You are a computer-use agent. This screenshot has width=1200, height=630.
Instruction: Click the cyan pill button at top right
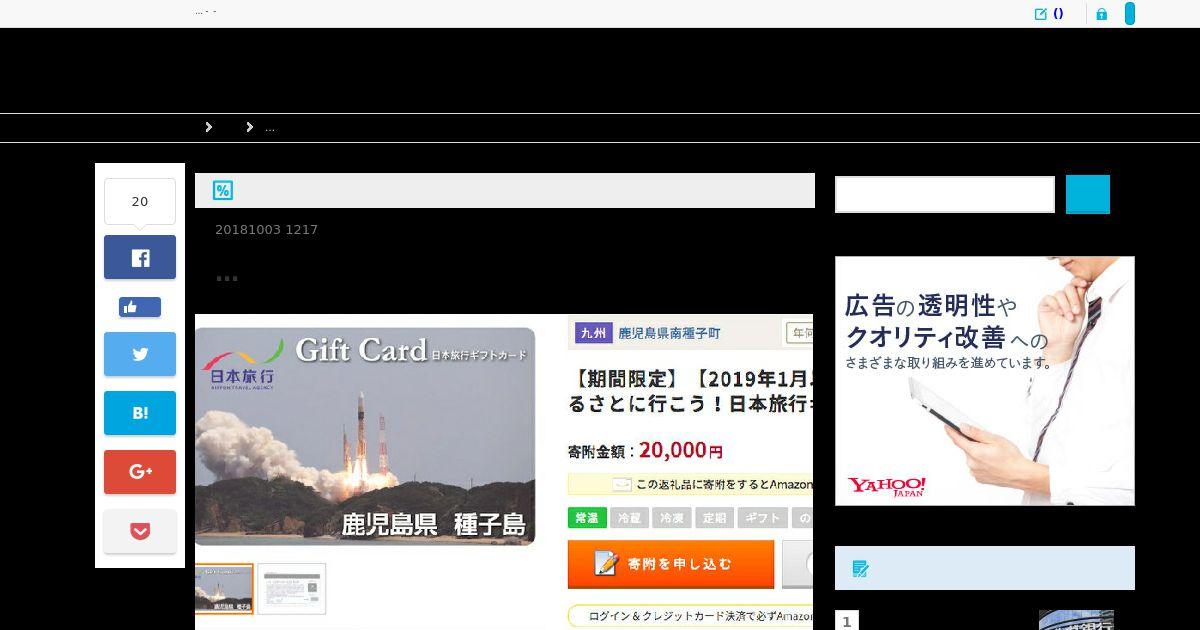[1130, 14]
